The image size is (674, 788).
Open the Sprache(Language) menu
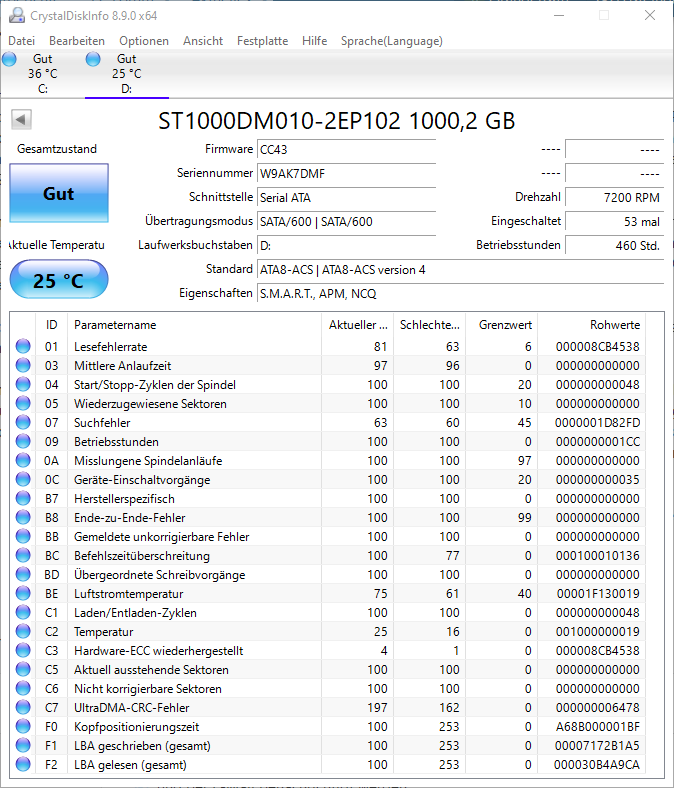pos(392,41)
